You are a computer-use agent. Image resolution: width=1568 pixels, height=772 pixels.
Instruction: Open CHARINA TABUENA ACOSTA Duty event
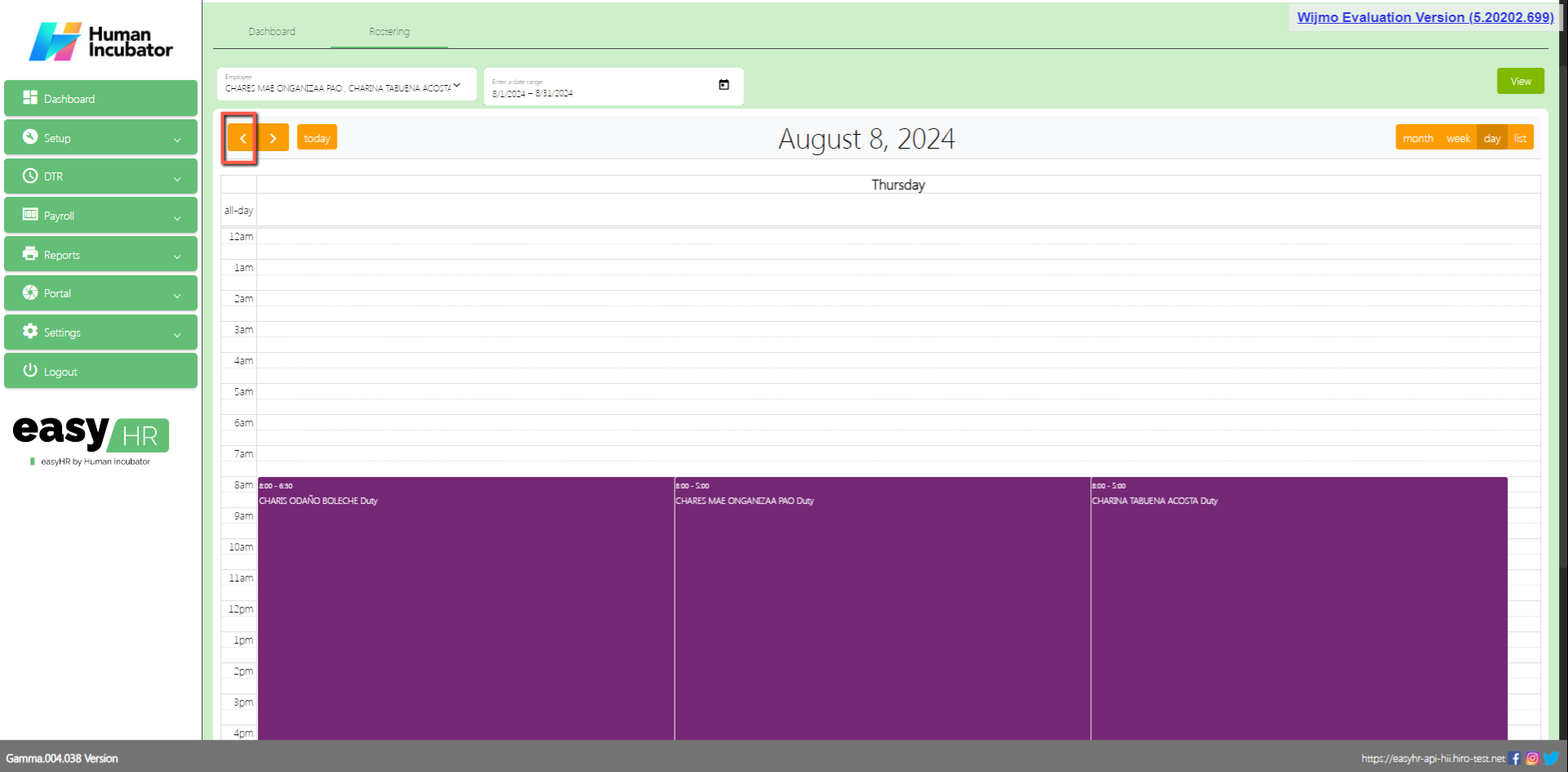1298,609
